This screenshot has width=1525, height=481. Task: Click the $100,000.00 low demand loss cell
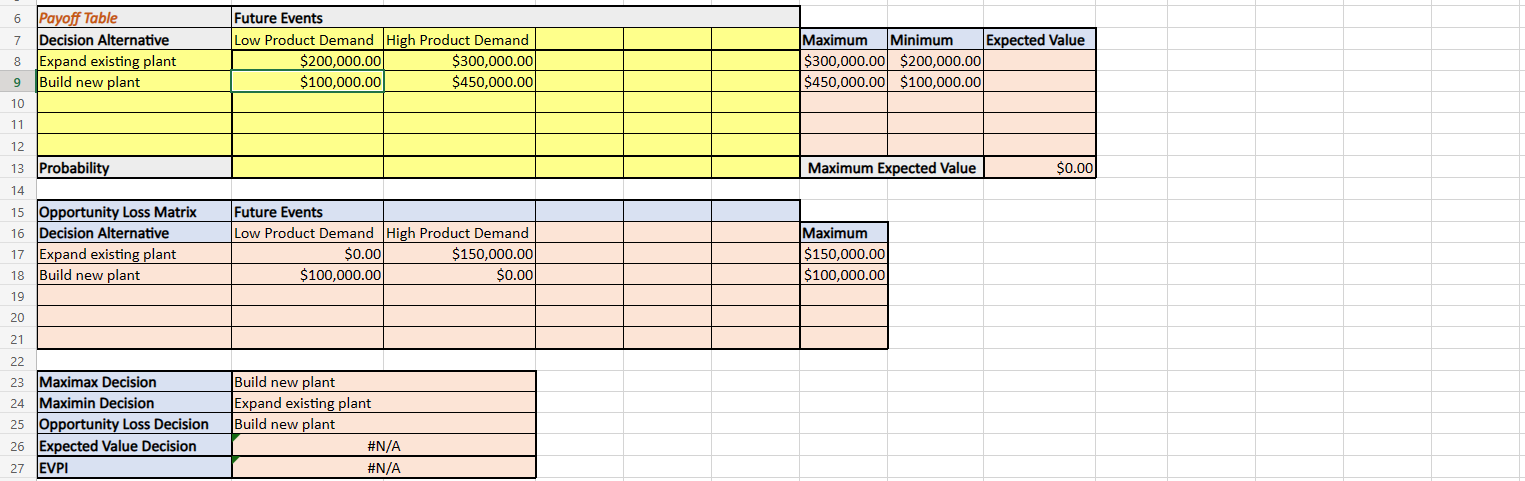[x=307, y=275]
